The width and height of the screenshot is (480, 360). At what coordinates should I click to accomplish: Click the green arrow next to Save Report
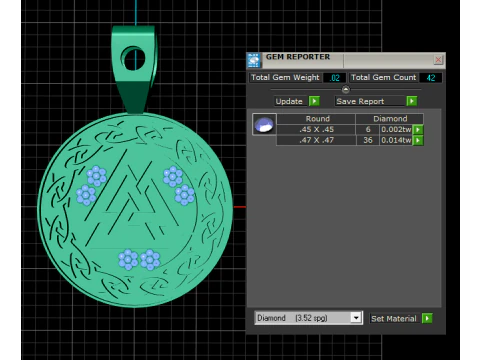412,101
